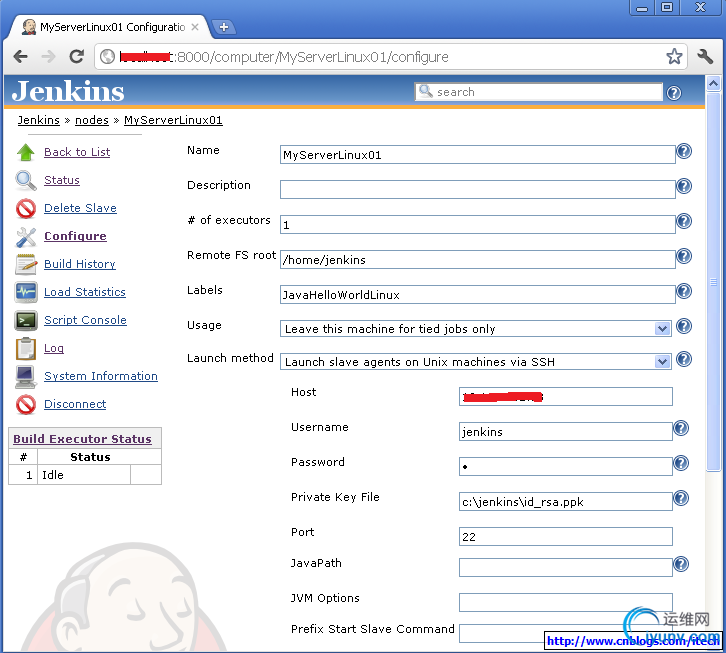Viewport: 726px width, 653px height.
Task: Open the Back to List link
Action: pyautogui.click(x=77, y=152)
